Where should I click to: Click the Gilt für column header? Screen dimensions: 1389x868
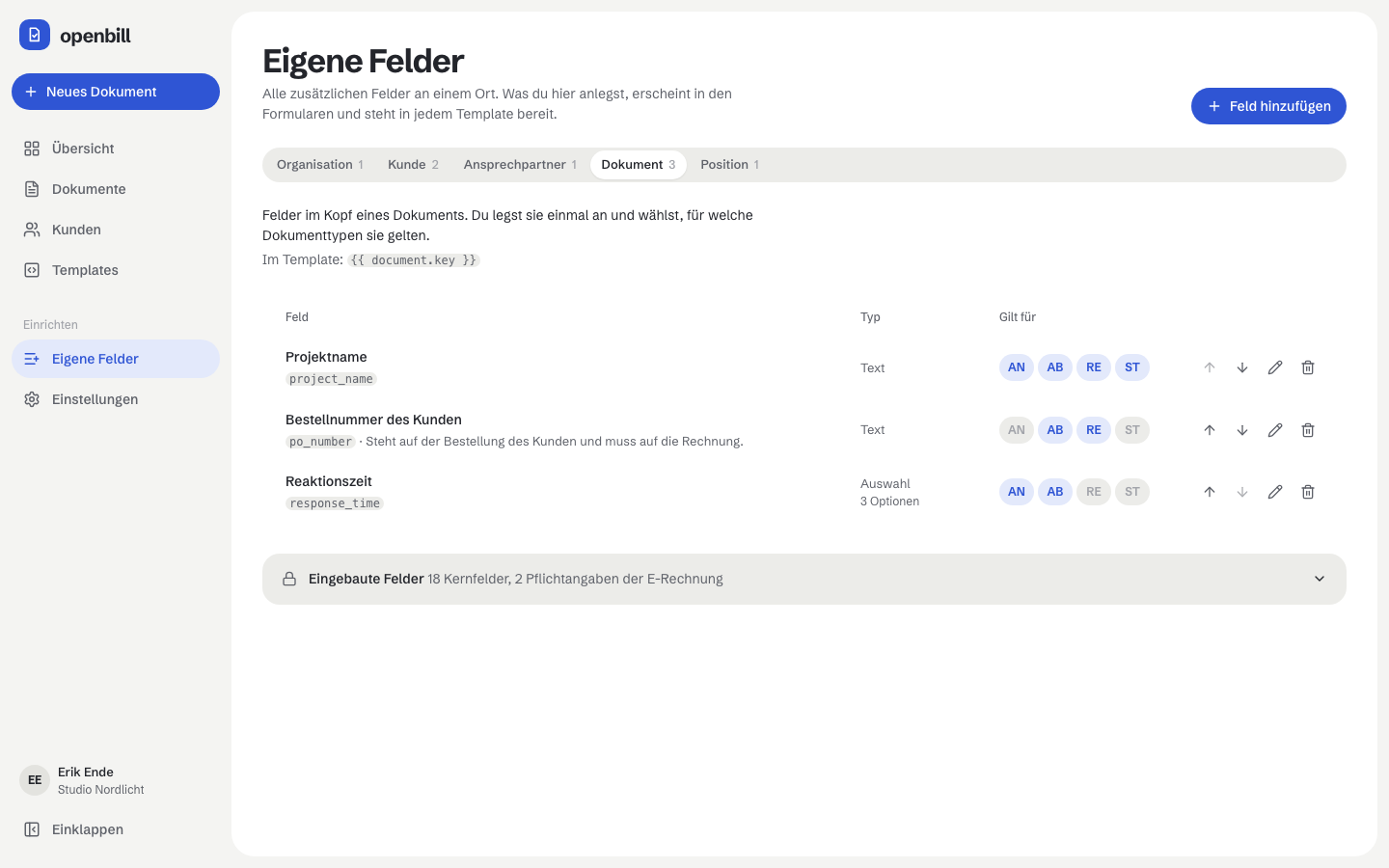coord(1018,317)
